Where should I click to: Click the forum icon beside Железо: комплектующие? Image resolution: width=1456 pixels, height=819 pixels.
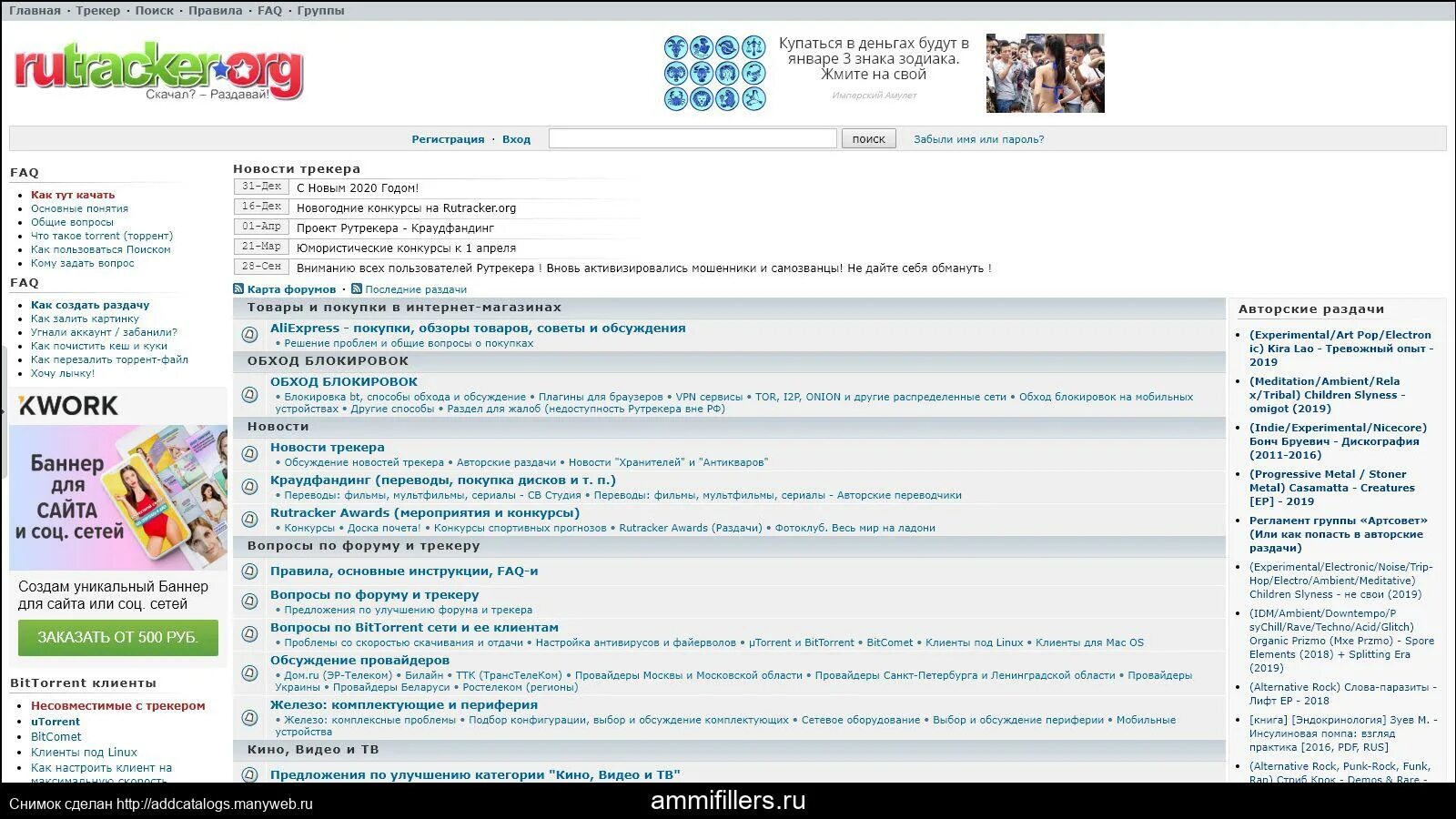click(249, 718)
